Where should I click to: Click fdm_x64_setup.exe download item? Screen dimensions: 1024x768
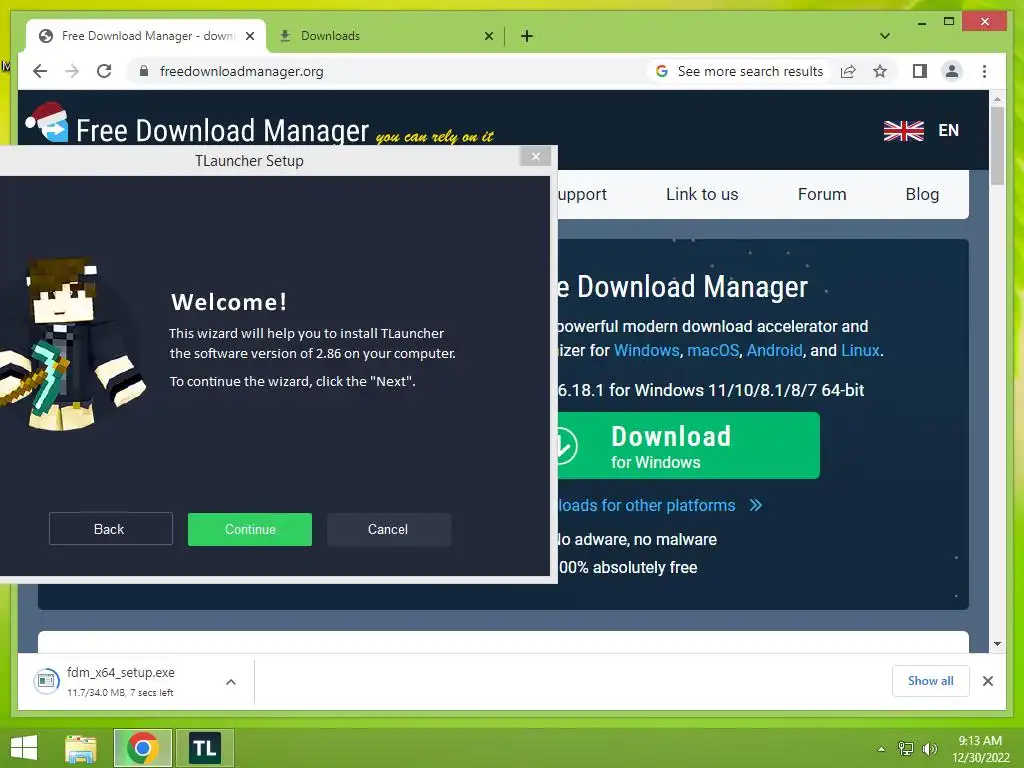click(121, 681)
